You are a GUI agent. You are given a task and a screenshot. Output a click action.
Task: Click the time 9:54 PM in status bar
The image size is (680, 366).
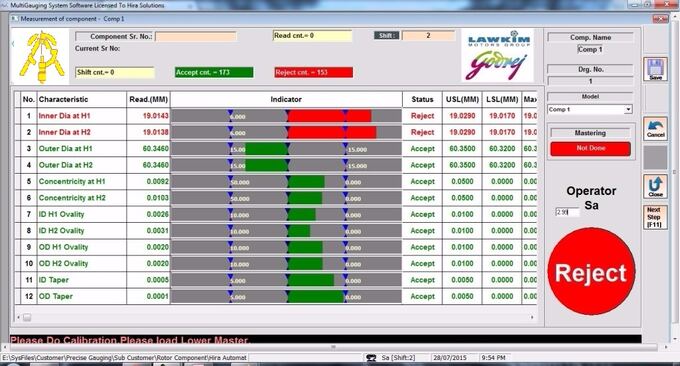tap(493, 358)
